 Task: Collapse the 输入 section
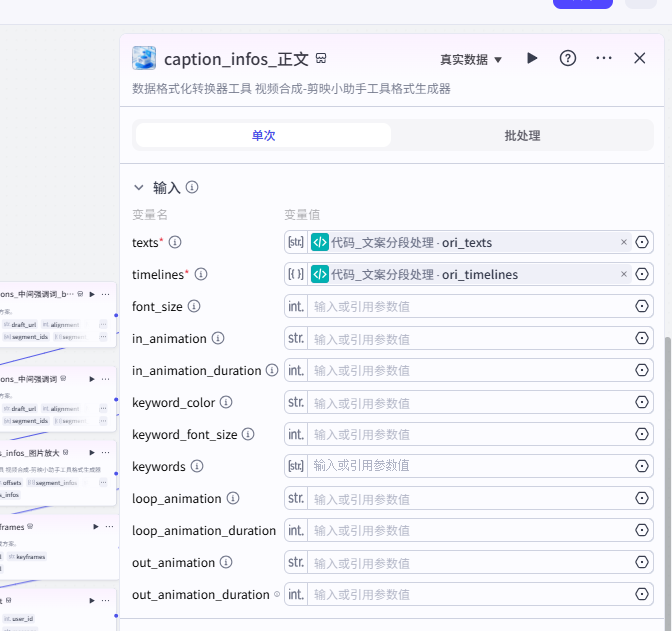click(139, 187)
